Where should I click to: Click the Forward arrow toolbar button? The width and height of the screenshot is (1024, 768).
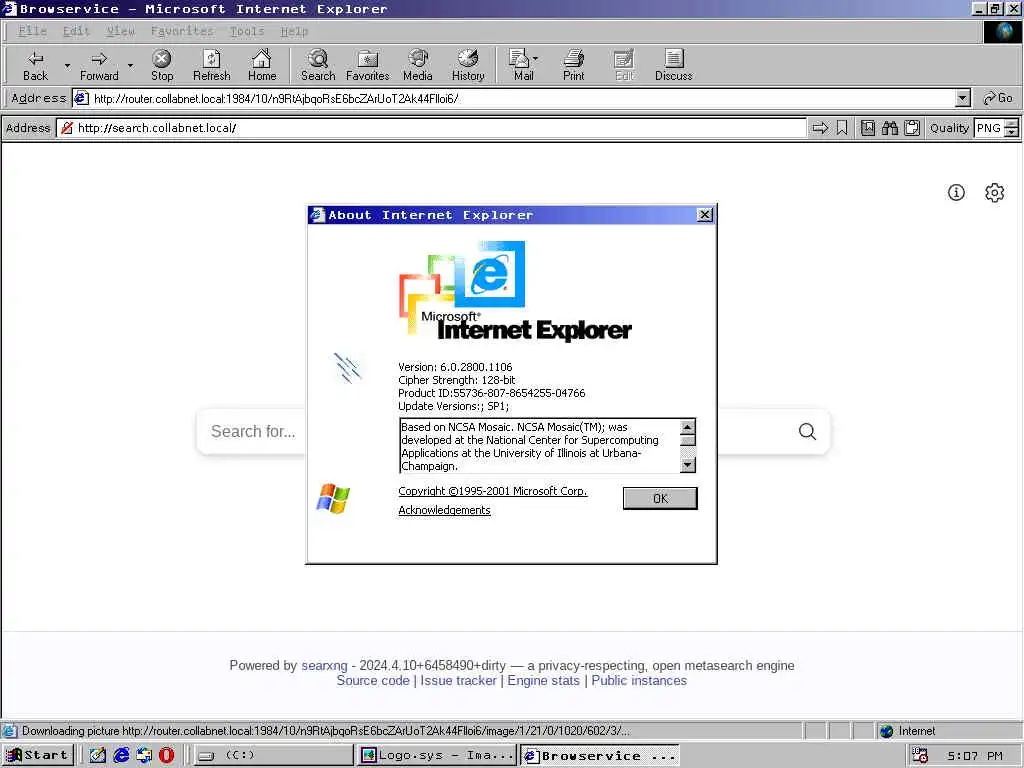(99, 65)
